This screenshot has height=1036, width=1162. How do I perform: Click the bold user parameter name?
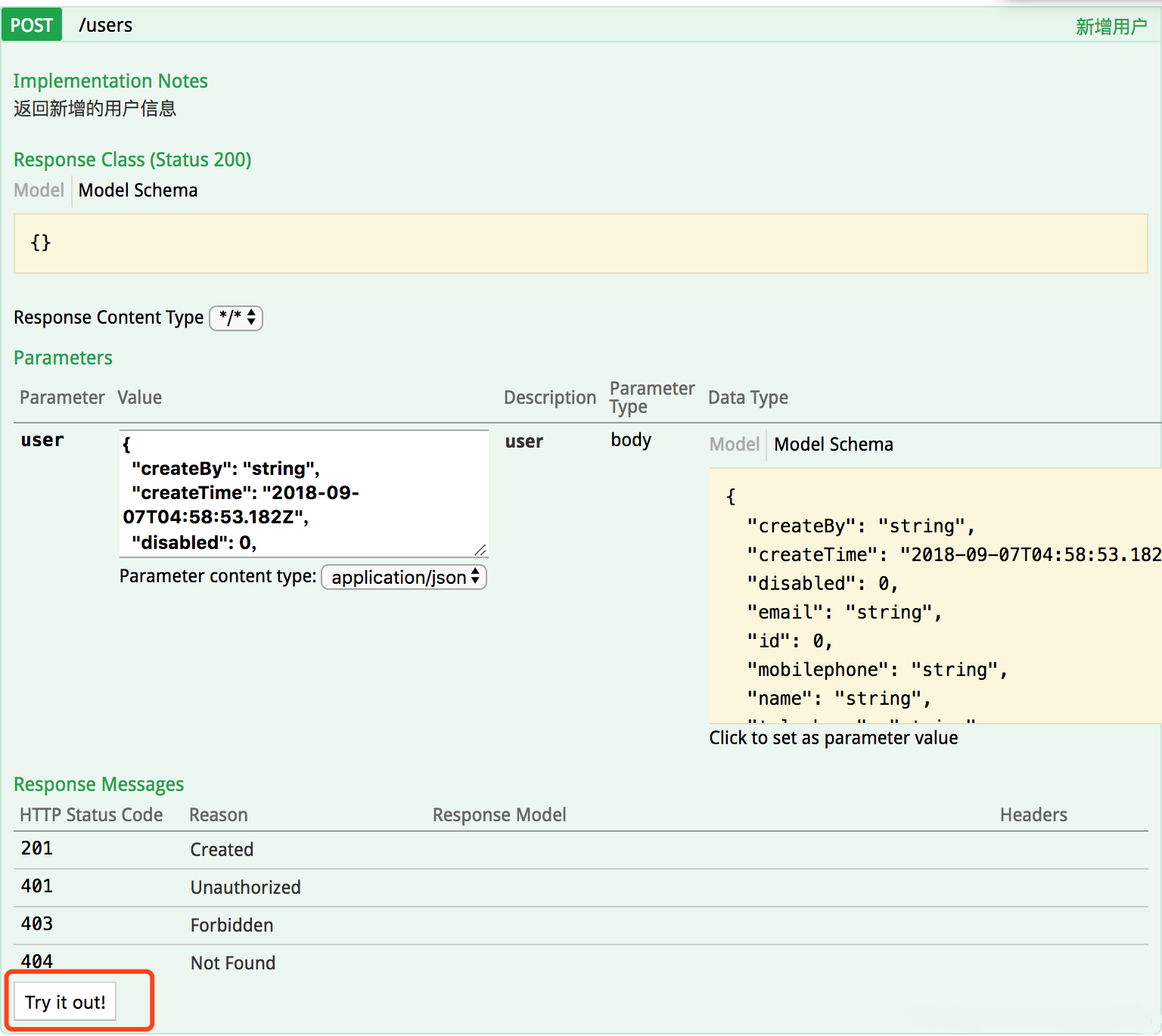coord(42,440)
